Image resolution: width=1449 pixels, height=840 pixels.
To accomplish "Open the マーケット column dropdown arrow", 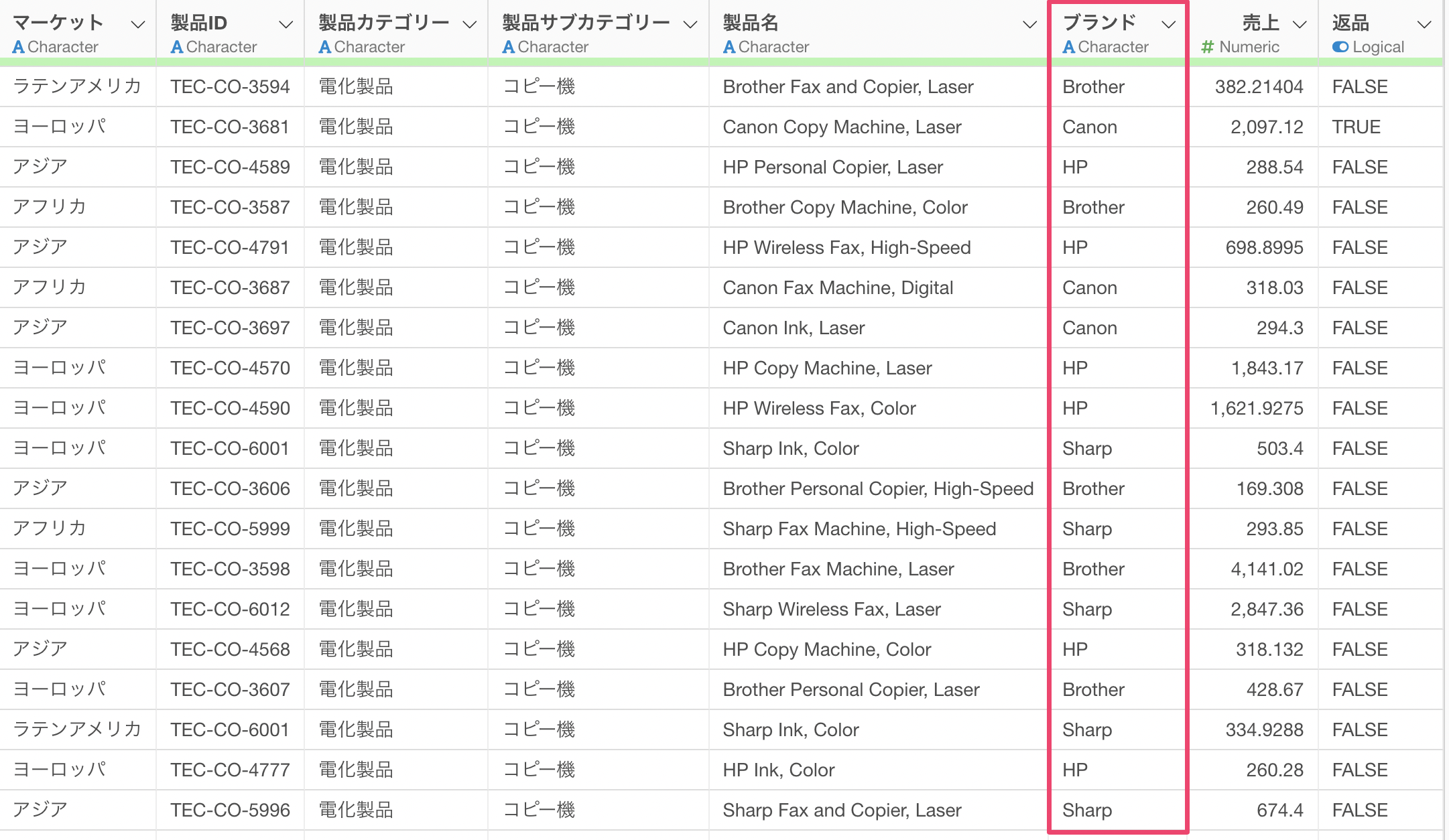I will click(x=138, y=25).
